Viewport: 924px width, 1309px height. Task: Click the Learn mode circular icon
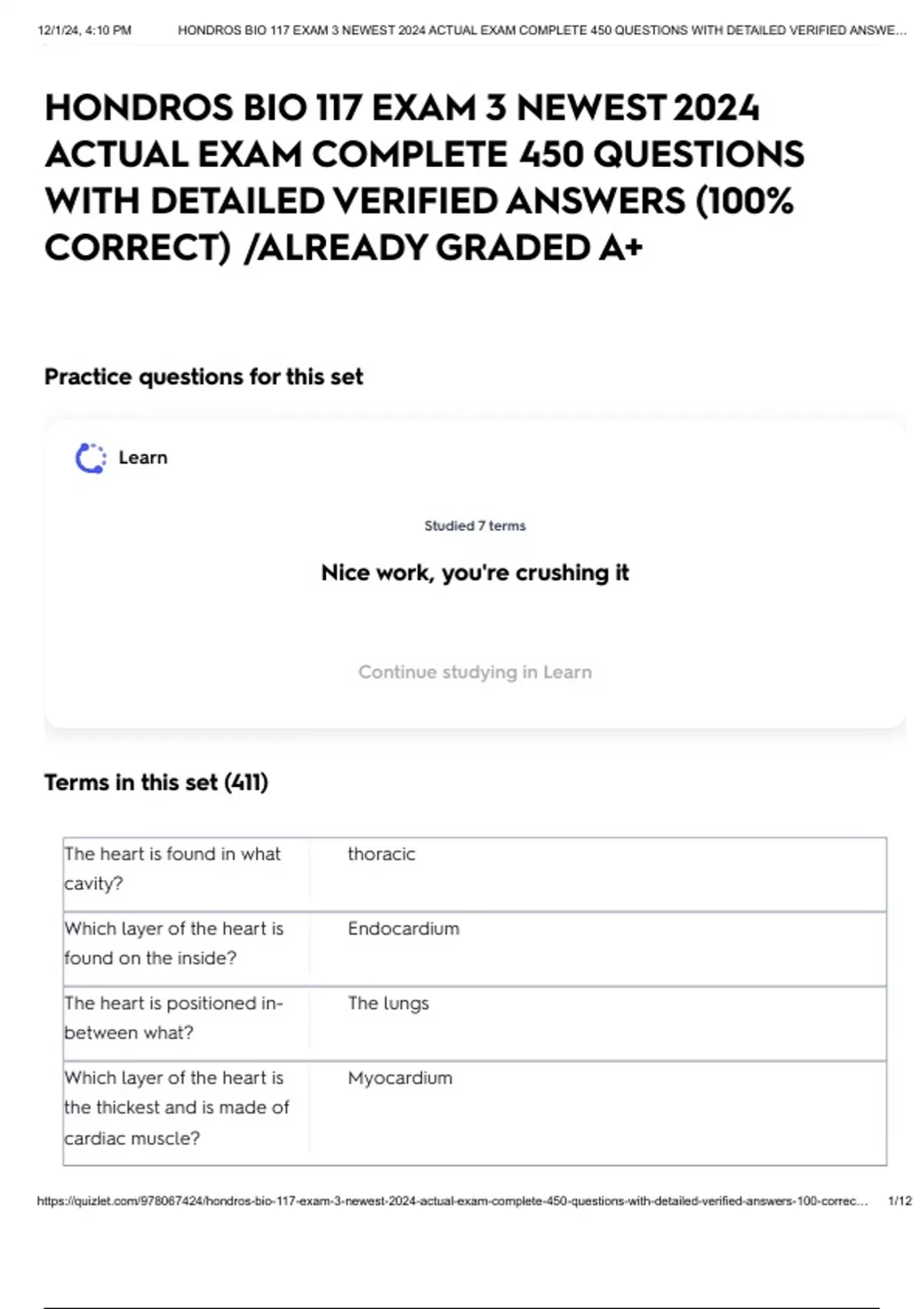click(91, 458)
